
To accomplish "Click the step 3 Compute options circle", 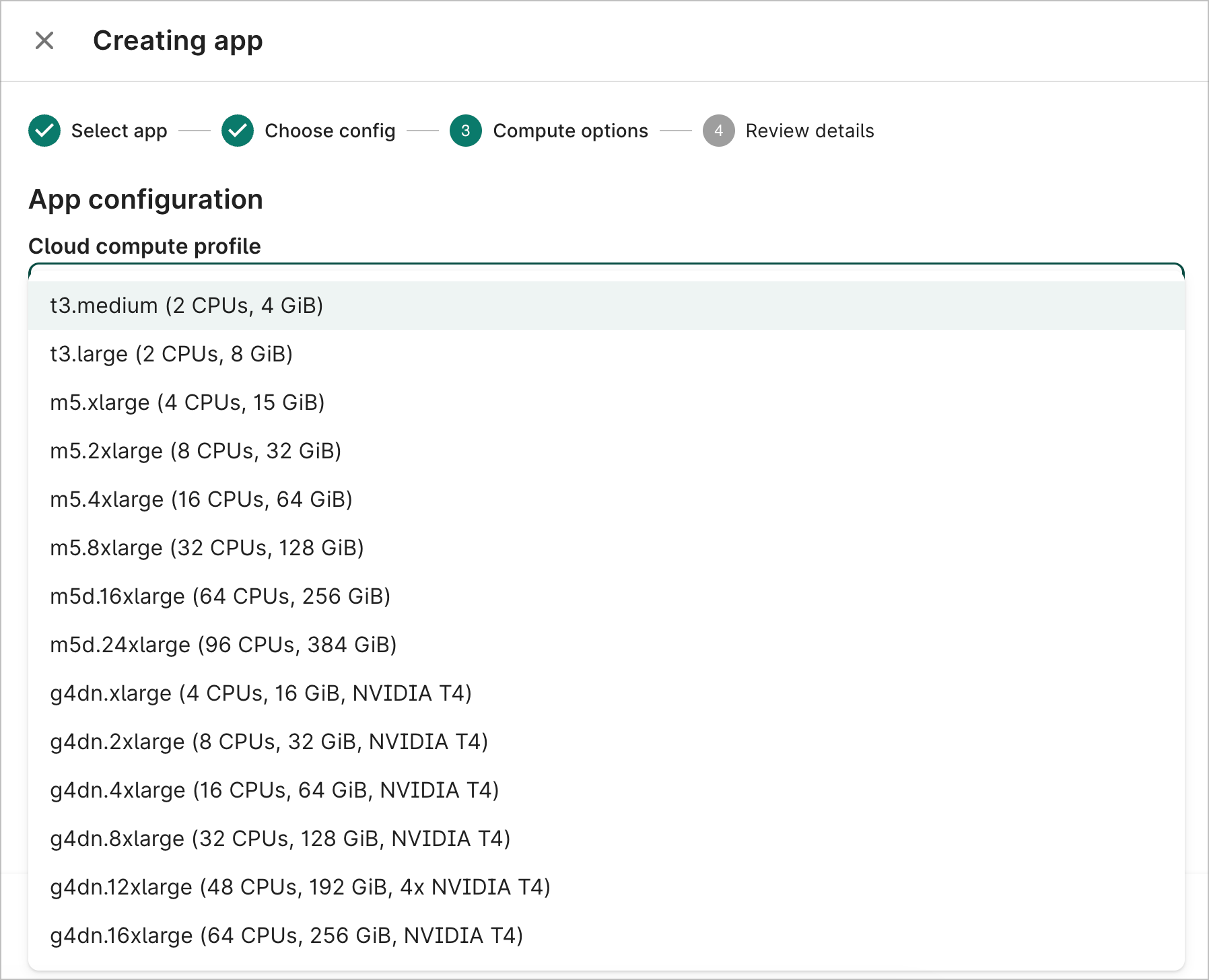I will [465, 131].
